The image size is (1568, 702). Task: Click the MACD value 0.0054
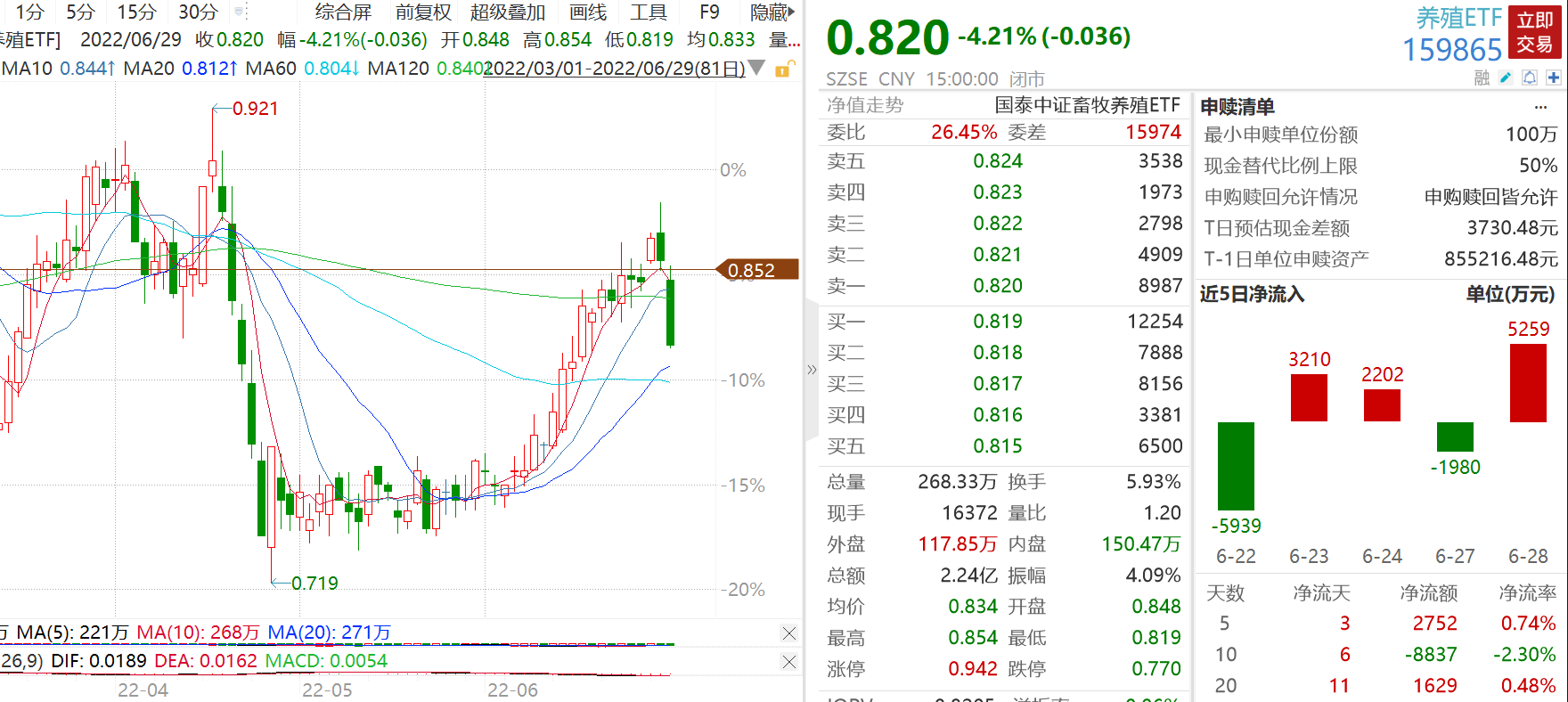tap(358, 661)
